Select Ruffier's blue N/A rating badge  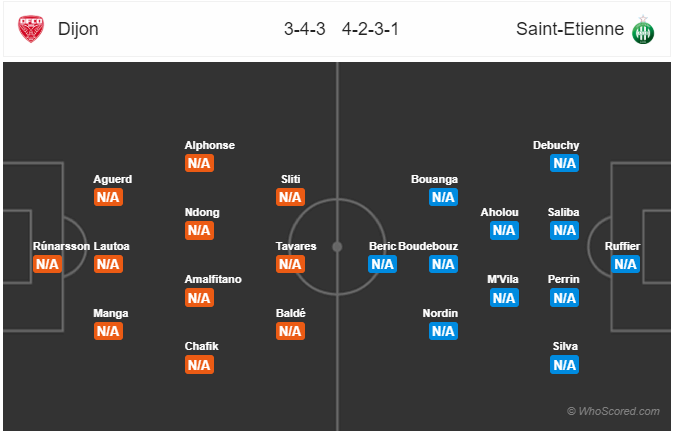[x=625, y=264]
